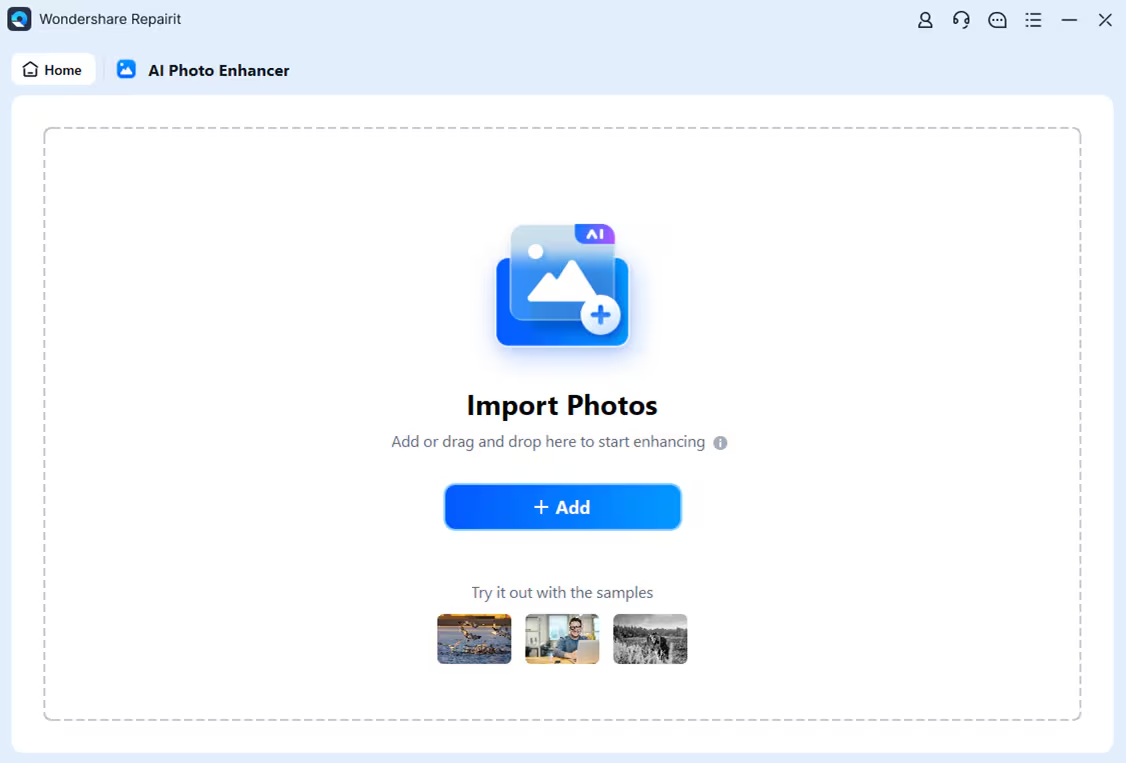Viewport: 1126px width, 763px height.
Task: Click the AI badge on import icon
Action: (595, 234)
